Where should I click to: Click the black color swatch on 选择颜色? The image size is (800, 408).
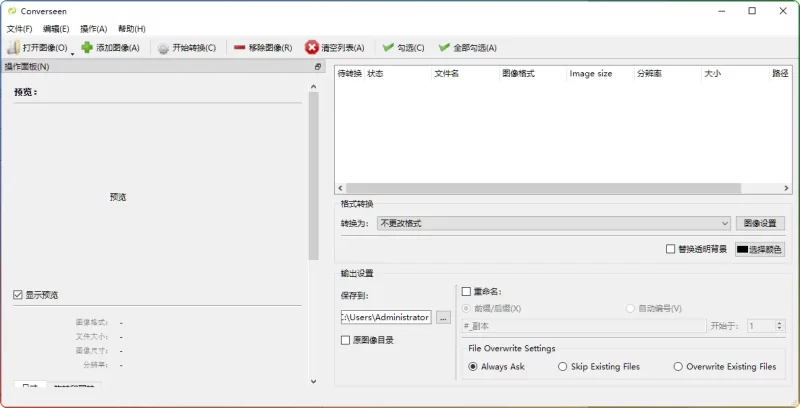tap(742, 249)
